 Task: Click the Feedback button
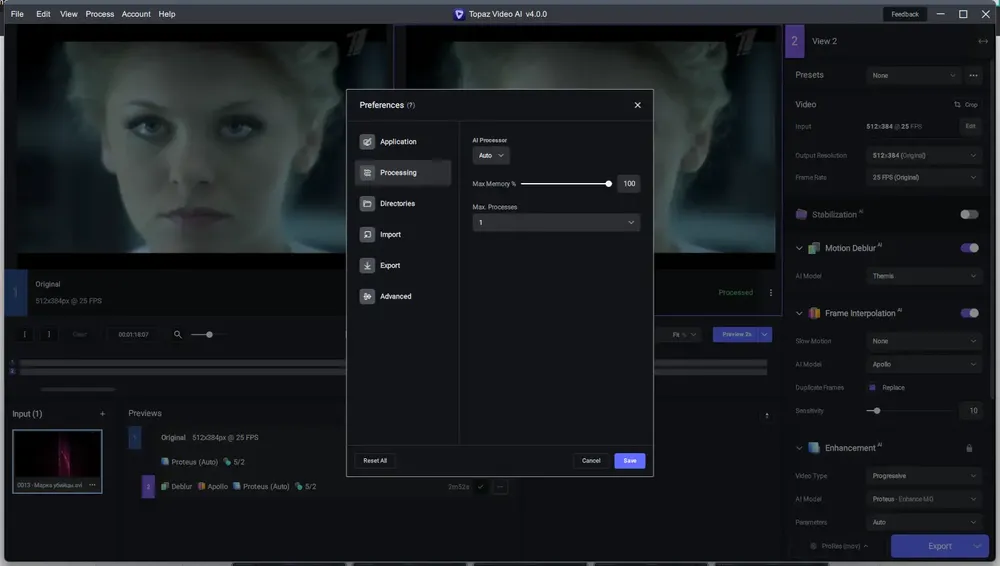click(904, 14)
